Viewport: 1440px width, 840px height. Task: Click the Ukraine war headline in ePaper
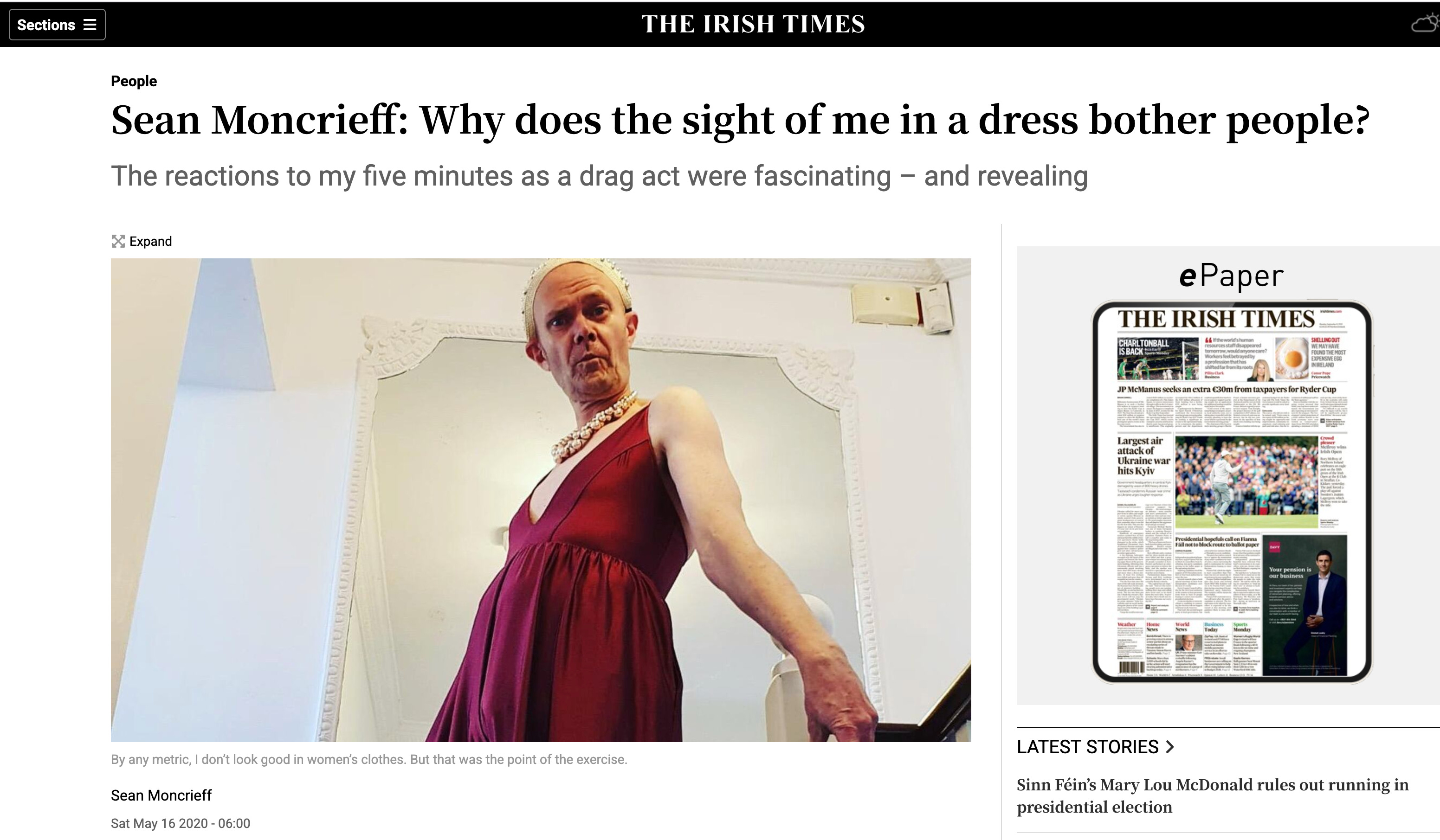point(1143,455)
